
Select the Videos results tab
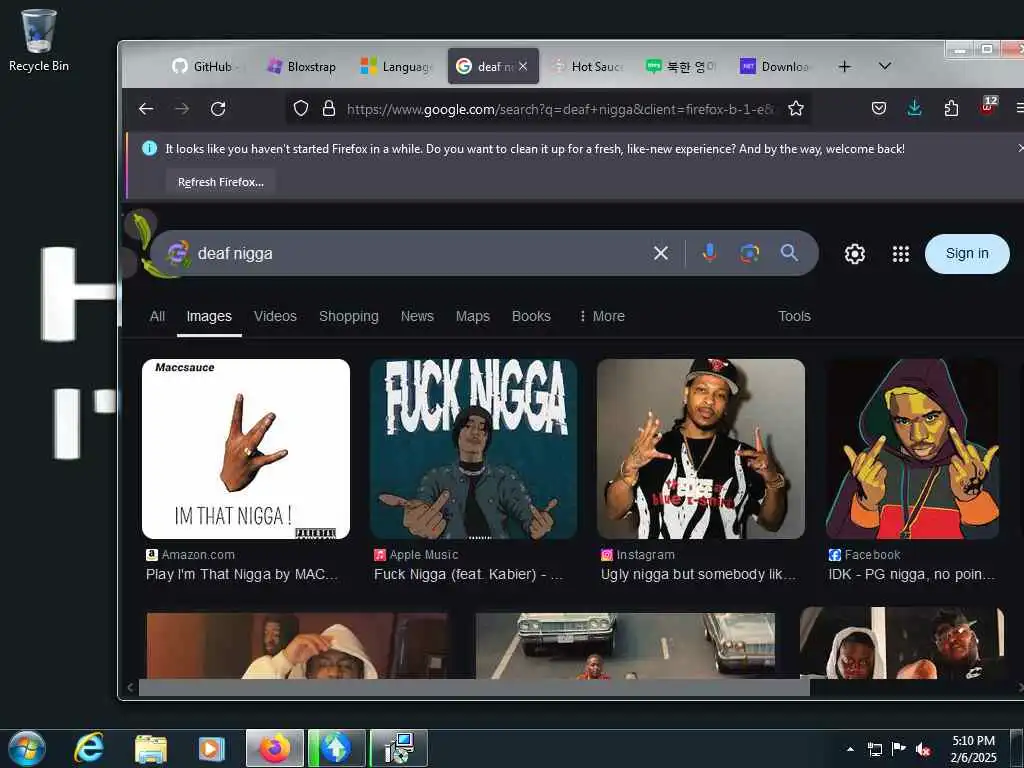tap(275, 316)
